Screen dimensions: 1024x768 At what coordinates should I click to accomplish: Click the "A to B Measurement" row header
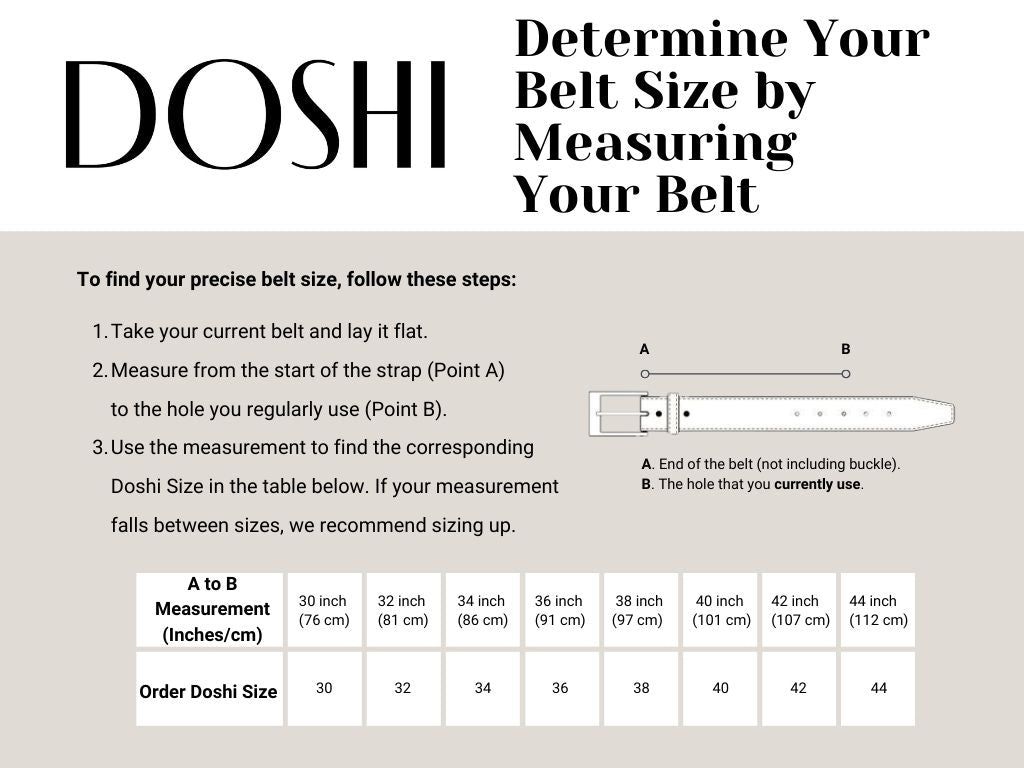212,609
